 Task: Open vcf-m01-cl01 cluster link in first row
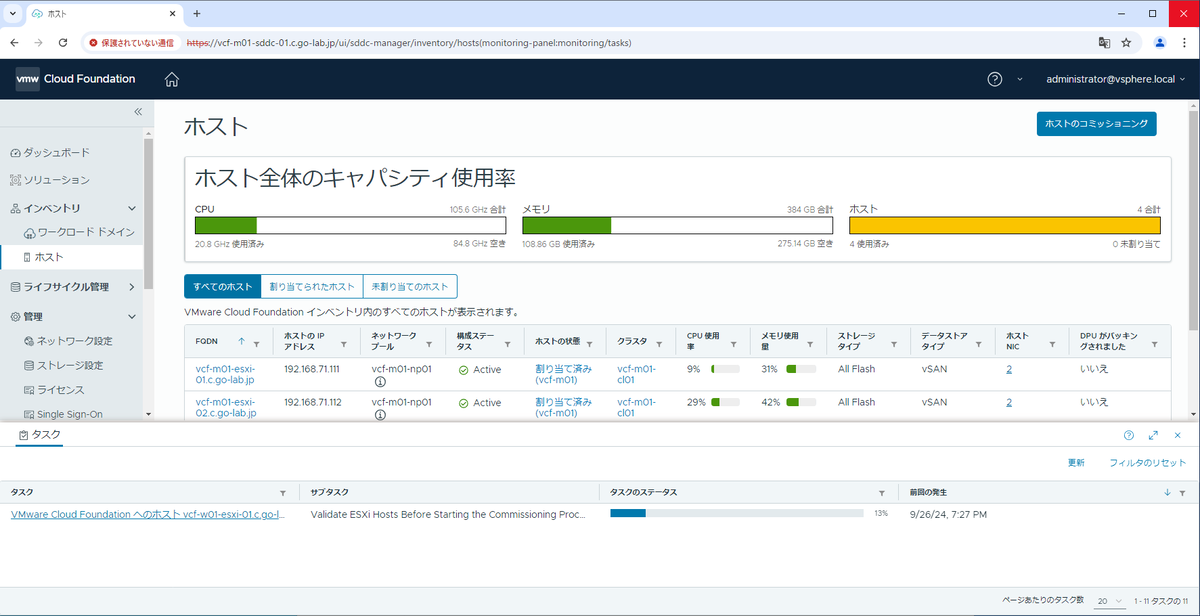[x=636, y=375]
